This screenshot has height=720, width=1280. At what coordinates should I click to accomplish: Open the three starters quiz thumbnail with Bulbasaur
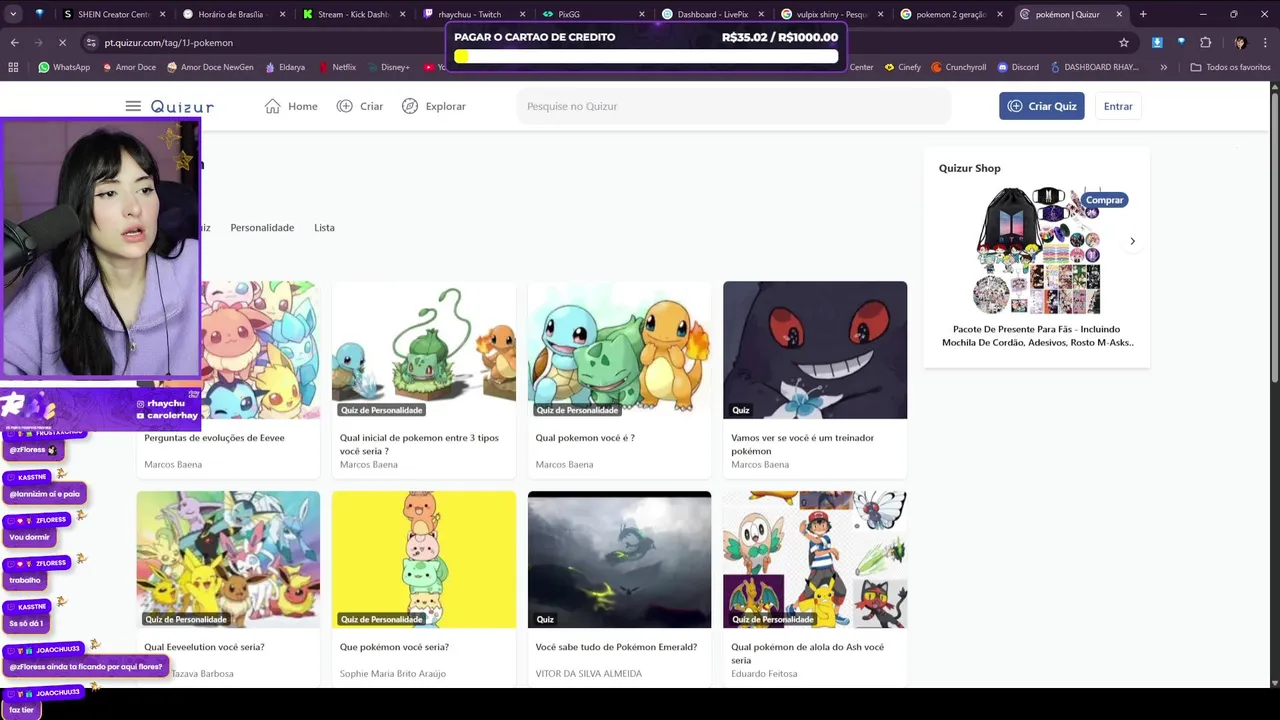[x=424, y=350]
